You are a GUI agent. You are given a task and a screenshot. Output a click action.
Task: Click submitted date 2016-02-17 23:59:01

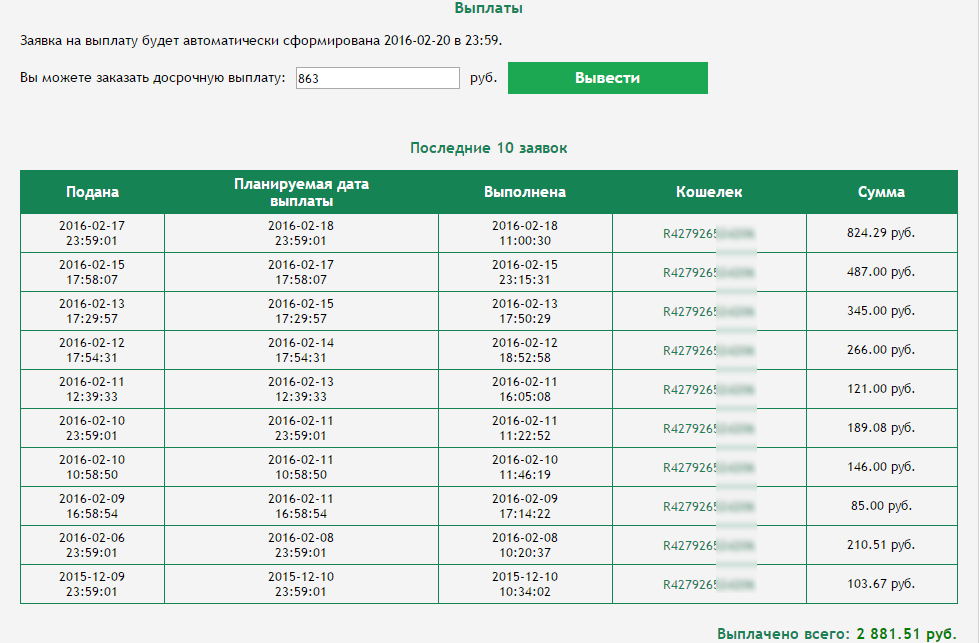click(92, 233)
